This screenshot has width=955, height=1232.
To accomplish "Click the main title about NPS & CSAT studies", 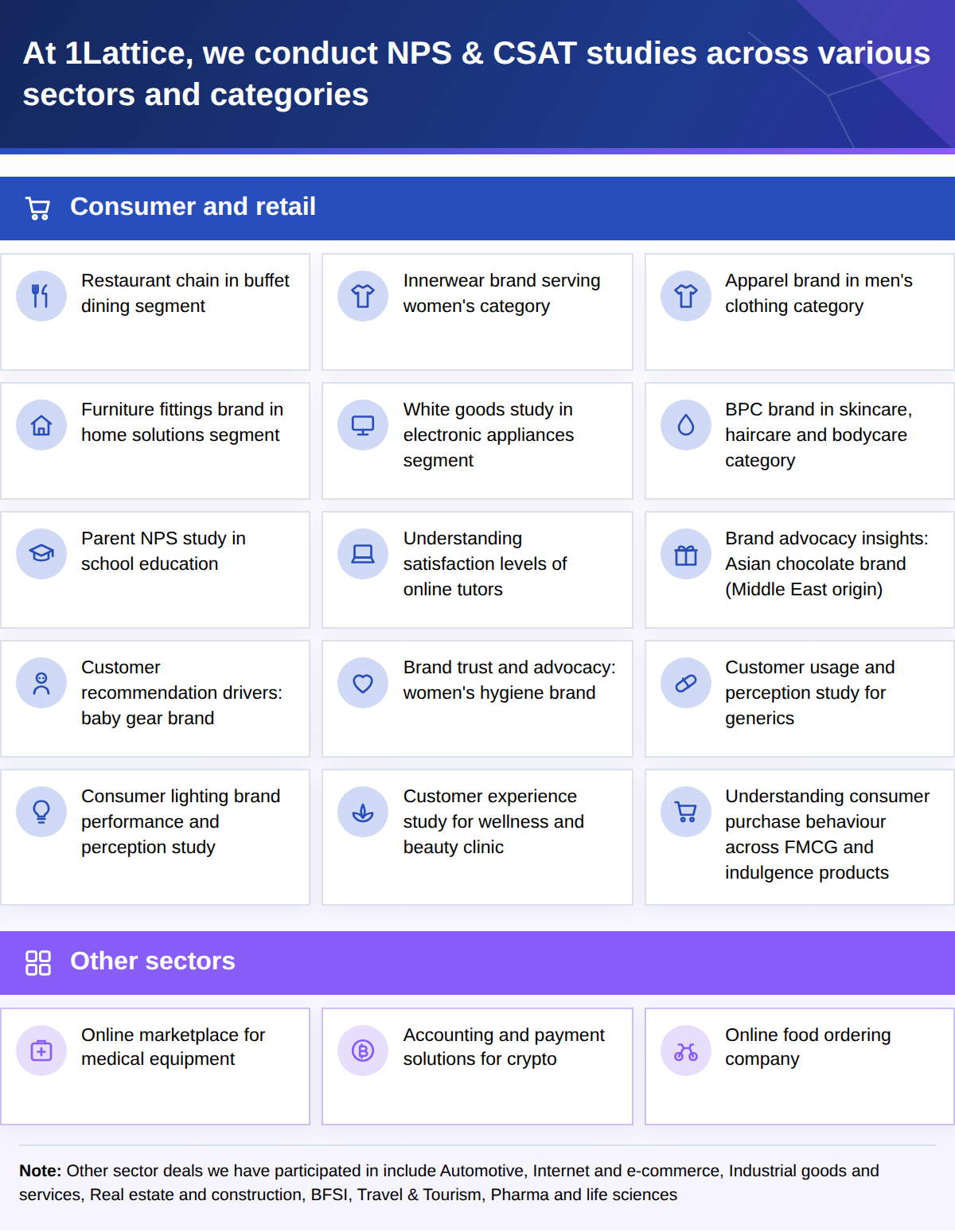I will click(x=476, y=74).
